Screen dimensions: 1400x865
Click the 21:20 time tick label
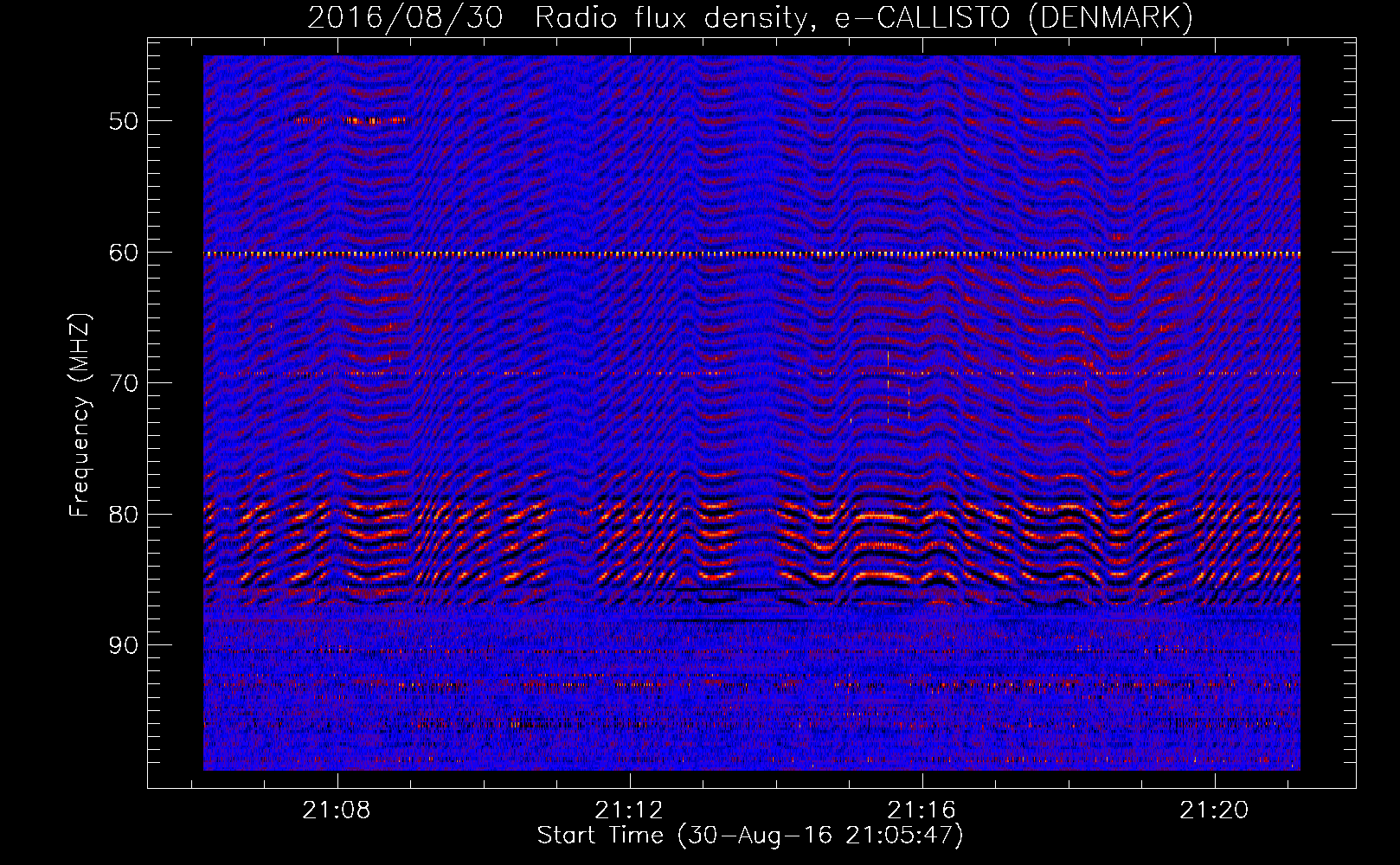pyautogui.click(x=1215, y=810)
